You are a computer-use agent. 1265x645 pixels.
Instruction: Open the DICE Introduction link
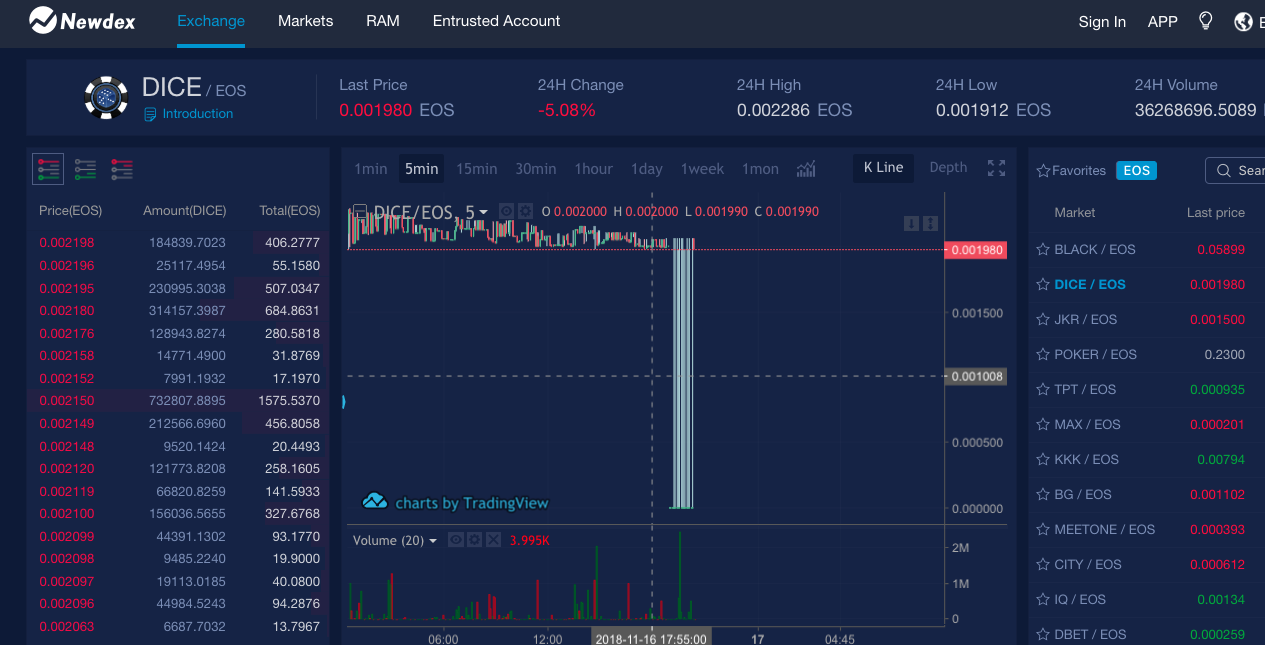tap(188, 114)
